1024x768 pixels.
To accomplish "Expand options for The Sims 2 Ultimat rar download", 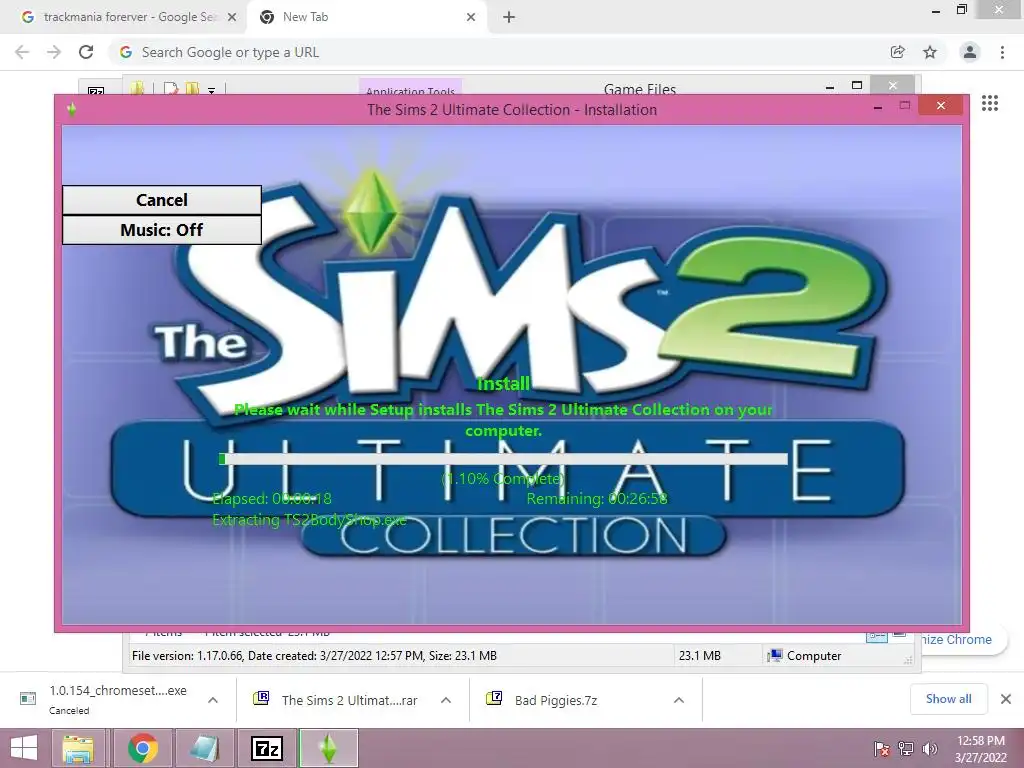I will tap(446, 700).
